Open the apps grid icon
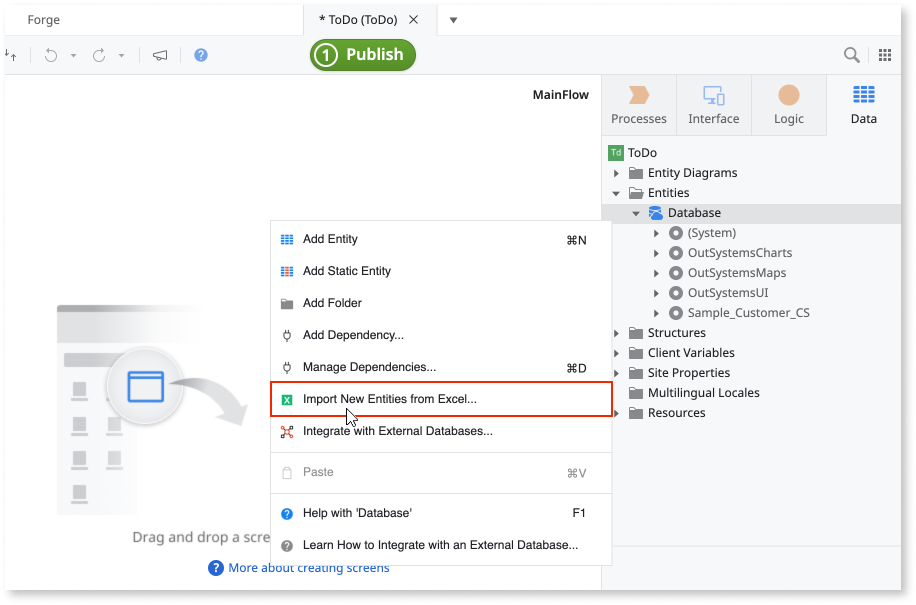 coord(885,55)
